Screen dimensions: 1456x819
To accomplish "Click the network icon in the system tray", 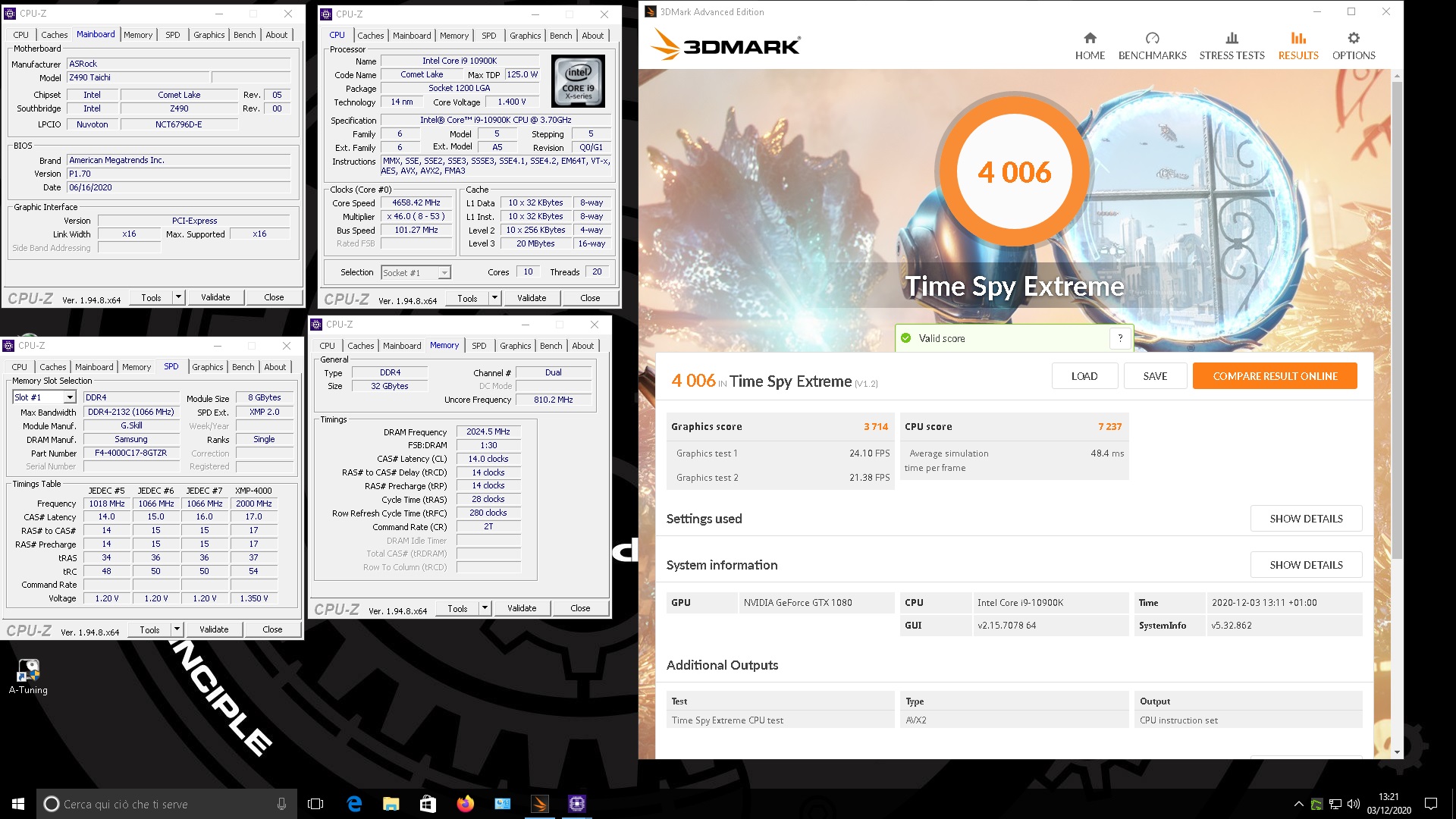I will point(1335,804).
